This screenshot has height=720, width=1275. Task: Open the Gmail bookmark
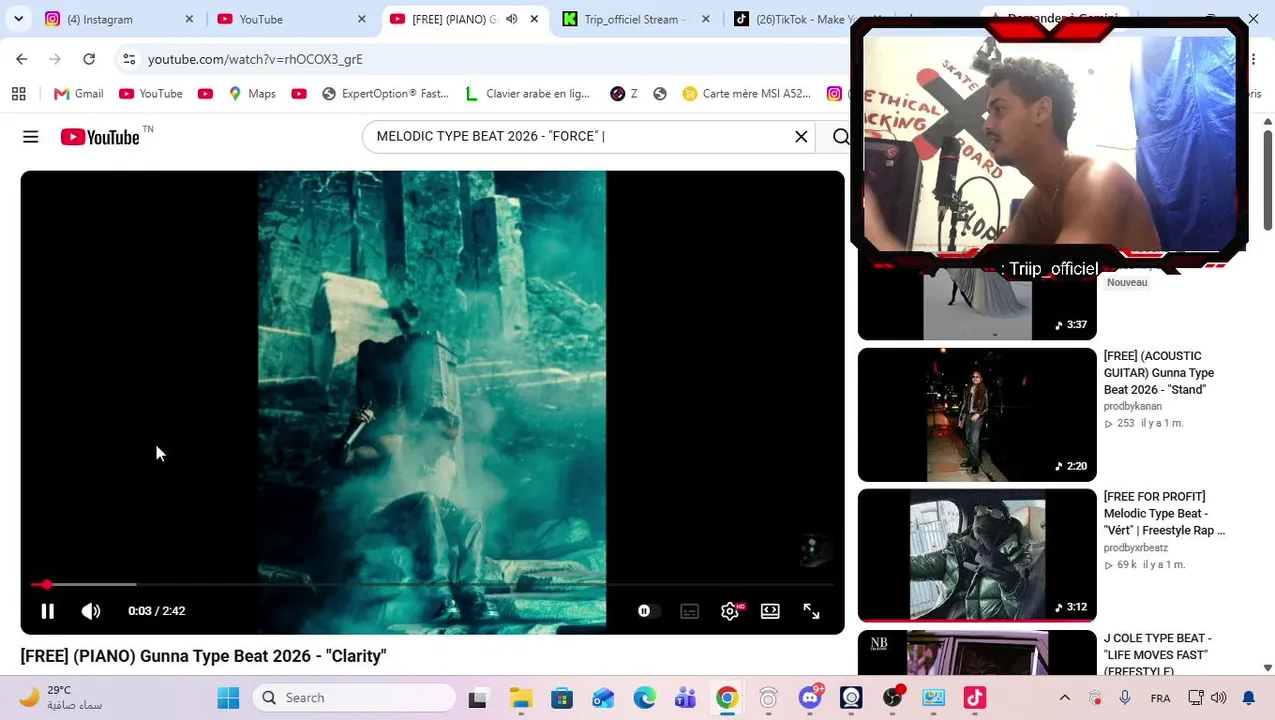tap(78, 93)
